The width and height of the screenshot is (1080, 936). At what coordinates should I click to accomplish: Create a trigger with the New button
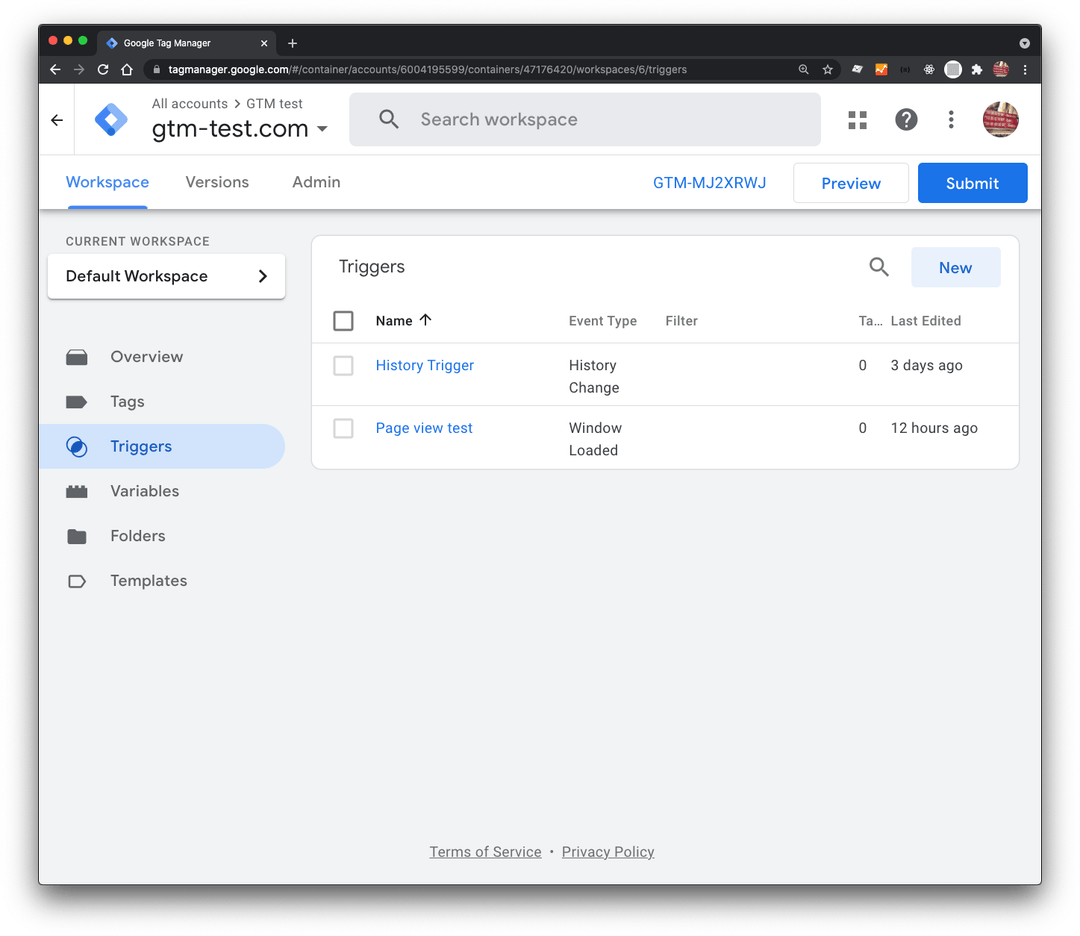[955, 267]
